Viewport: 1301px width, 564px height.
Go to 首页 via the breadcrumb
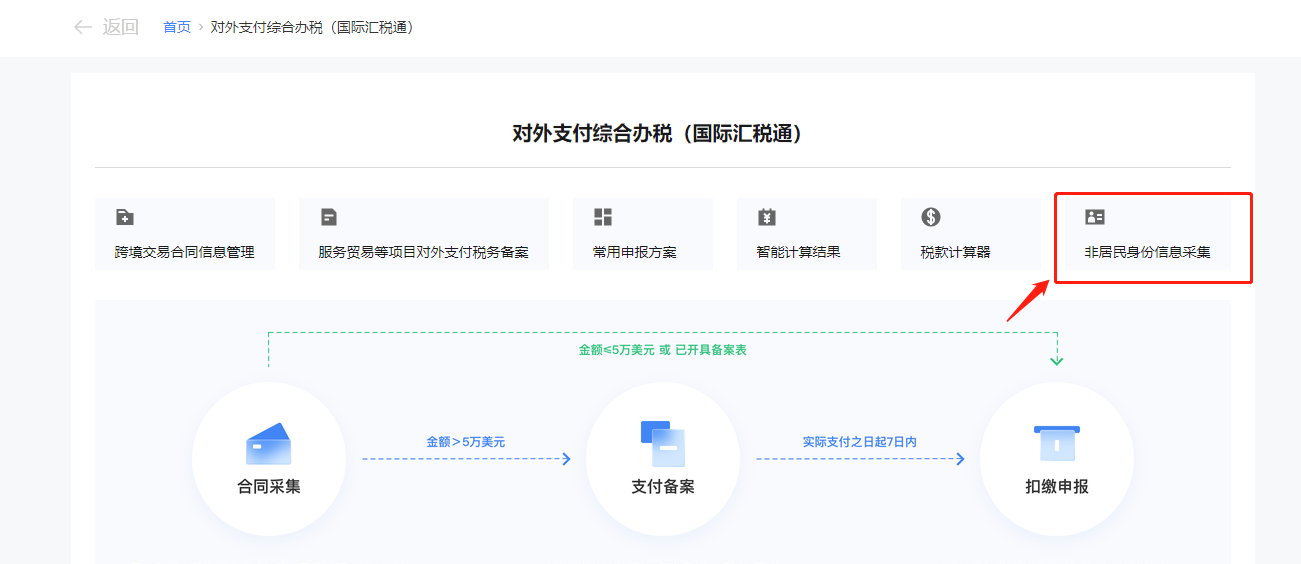tap(177, 27)
